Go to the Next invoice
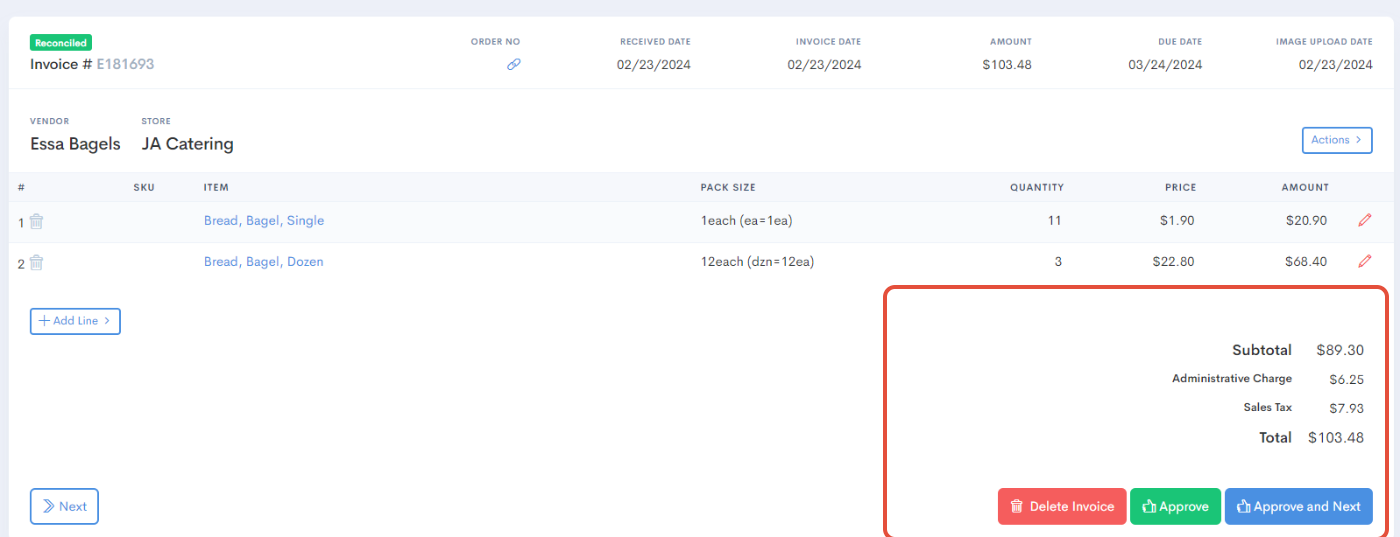1400x537 pixels. click(x=64, y=506)
